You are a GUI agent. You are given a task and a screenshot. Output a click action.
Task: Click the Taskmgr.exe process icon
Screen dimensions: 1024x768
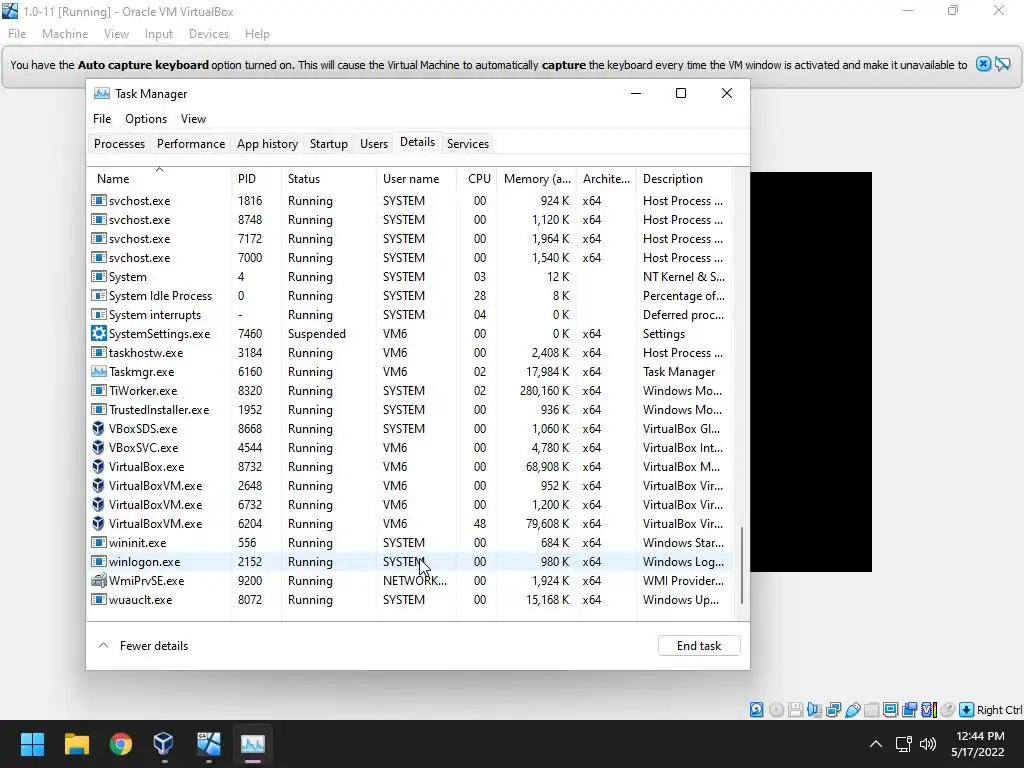coord(99,372)
